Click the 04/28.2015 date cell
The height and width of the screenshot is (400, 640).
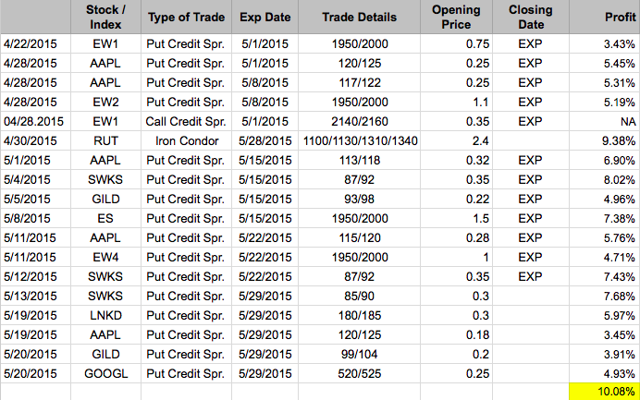coord(35,122)
